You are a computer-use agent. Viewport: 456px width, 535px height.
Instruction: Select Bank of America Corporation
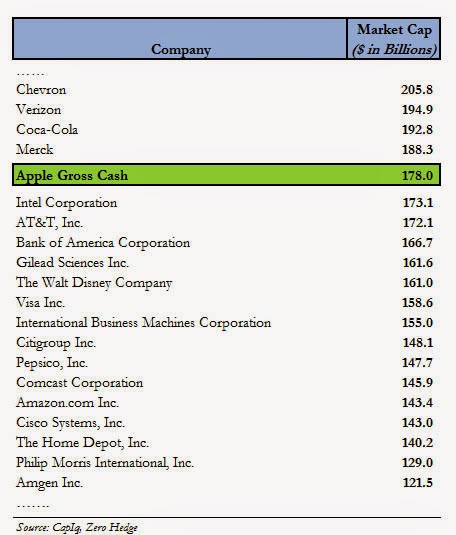point(103,243)
